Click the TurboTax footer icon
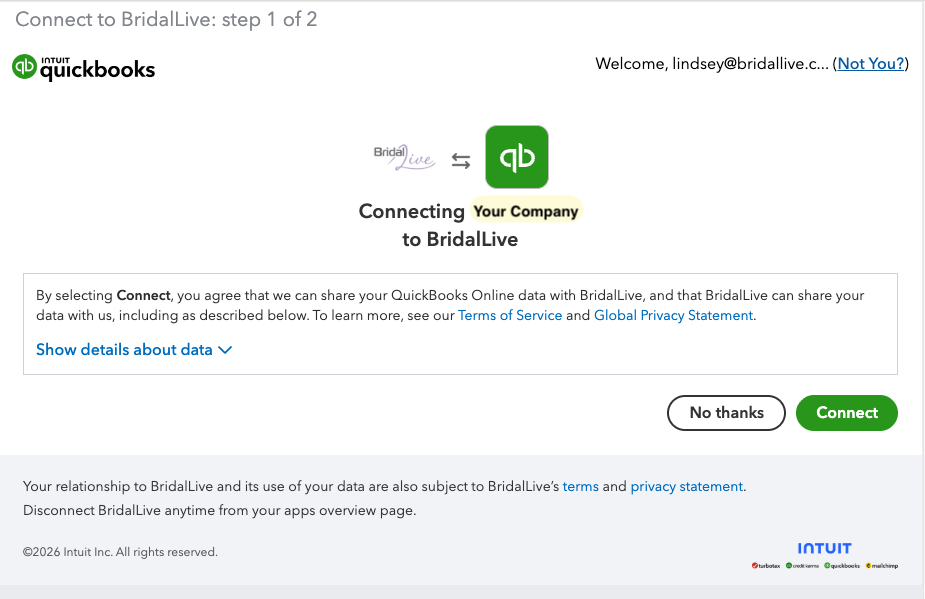 pyautogui.click(x=767, y=566)
